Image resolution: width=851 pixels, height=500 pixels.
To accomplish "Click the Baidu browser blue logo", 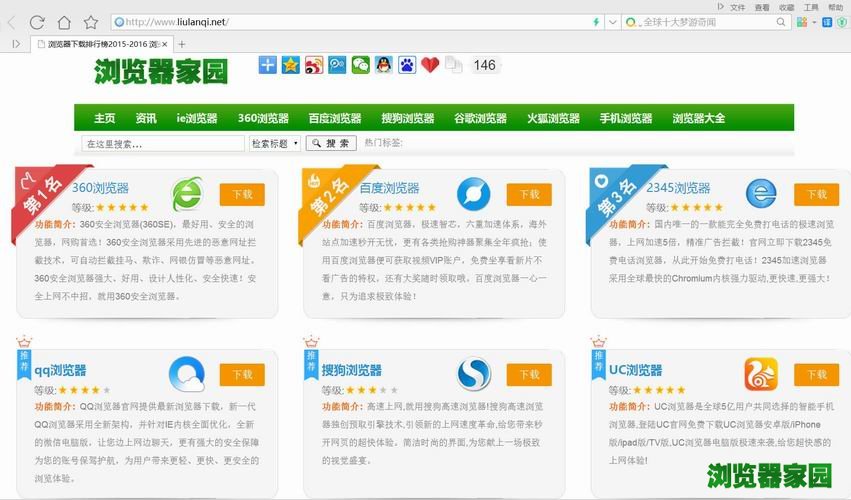I will (474, 194).
